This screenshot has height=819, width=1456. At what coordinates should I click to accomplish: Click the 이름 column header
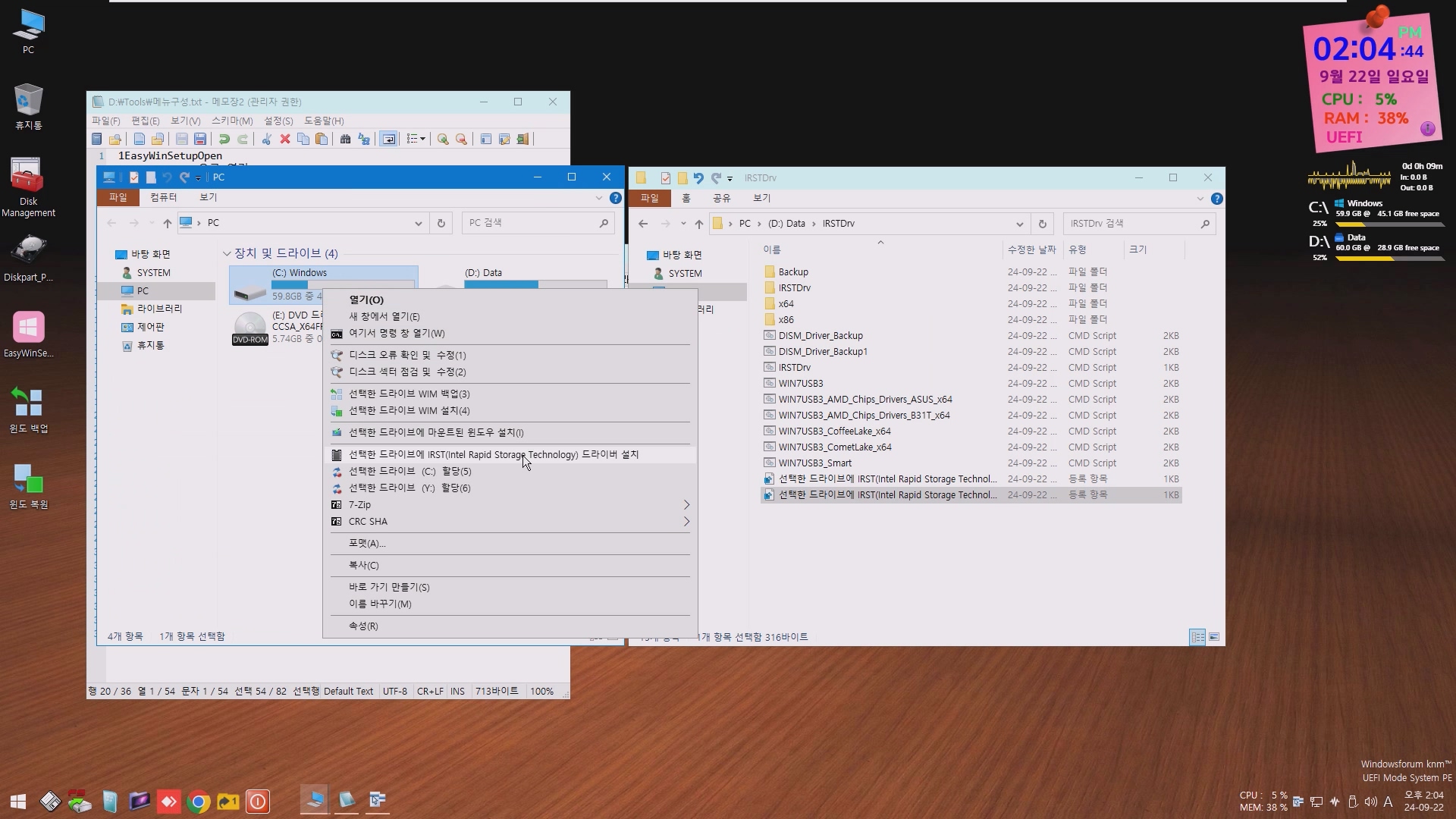(x=881, y=249)
